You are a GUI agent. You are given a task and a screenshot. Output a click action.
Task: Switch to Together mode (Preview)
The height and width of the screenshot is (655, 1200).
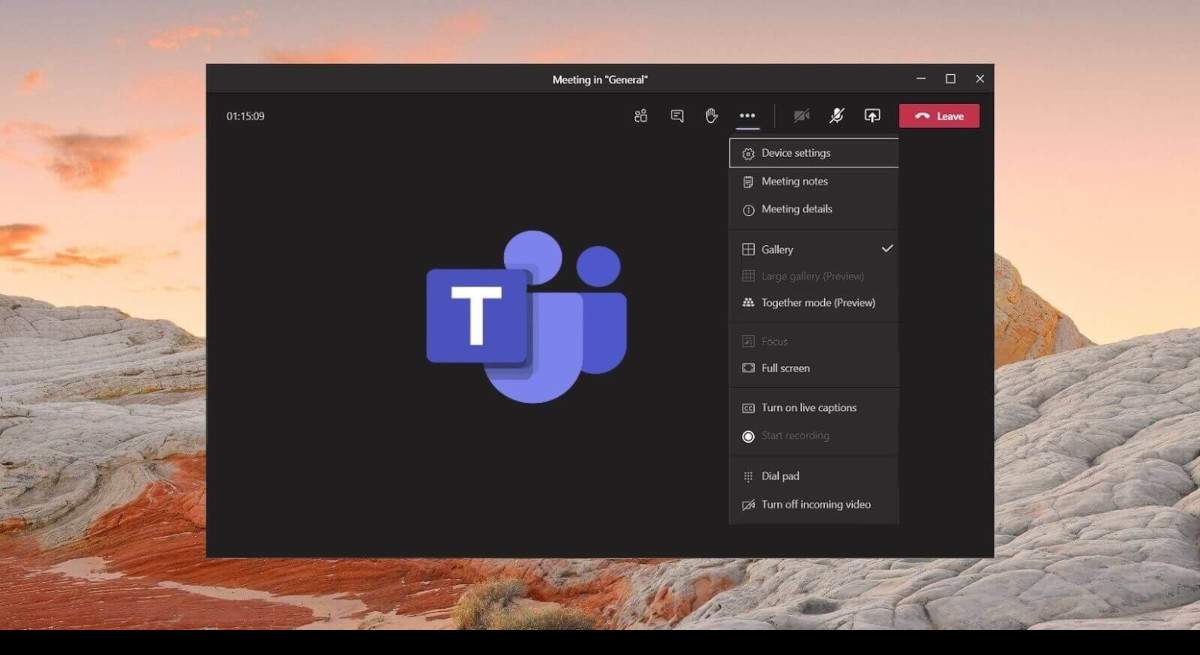coord(814,303)
